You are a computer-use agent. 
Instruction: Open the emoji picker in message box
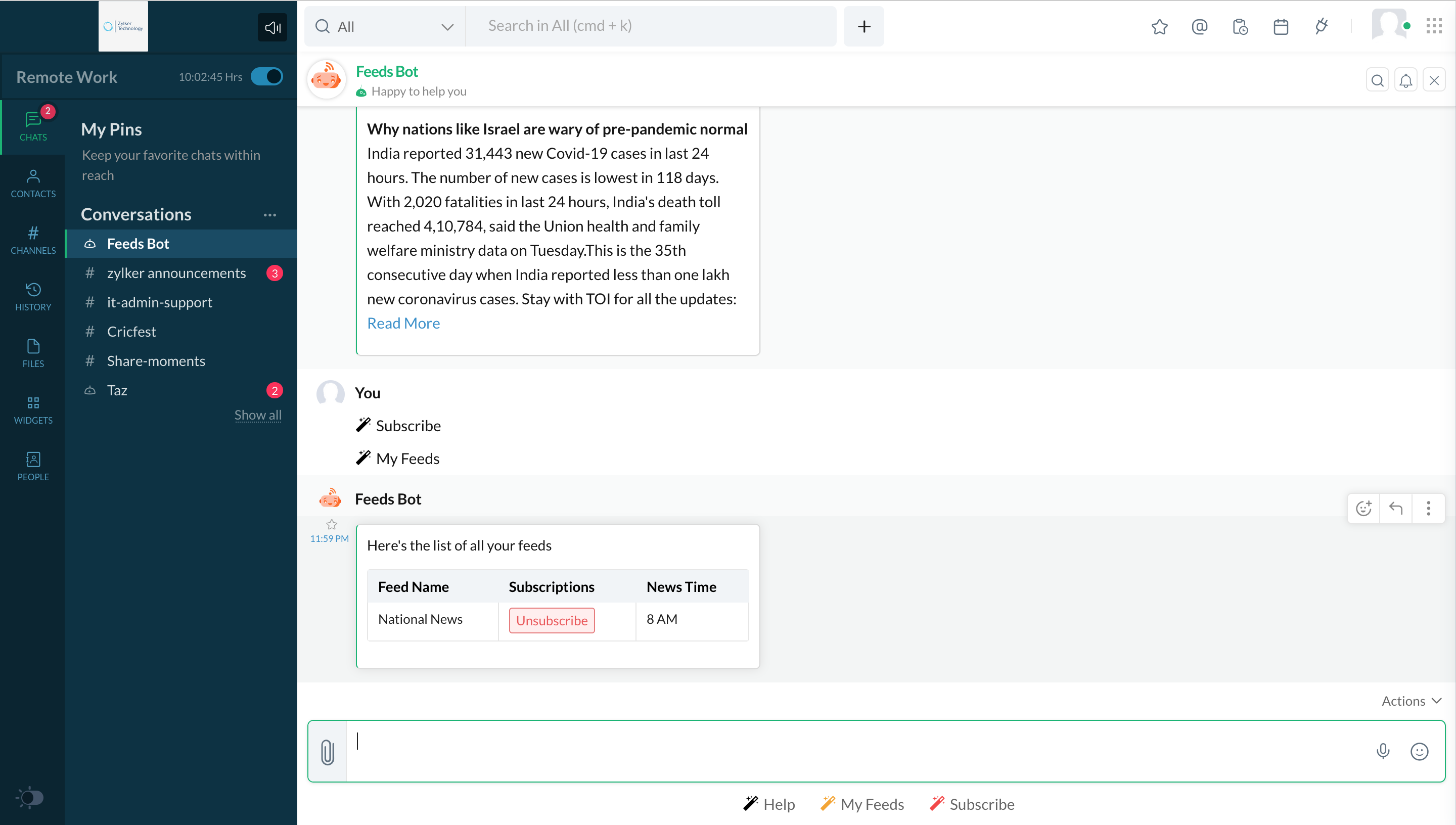coord(1419,751)
